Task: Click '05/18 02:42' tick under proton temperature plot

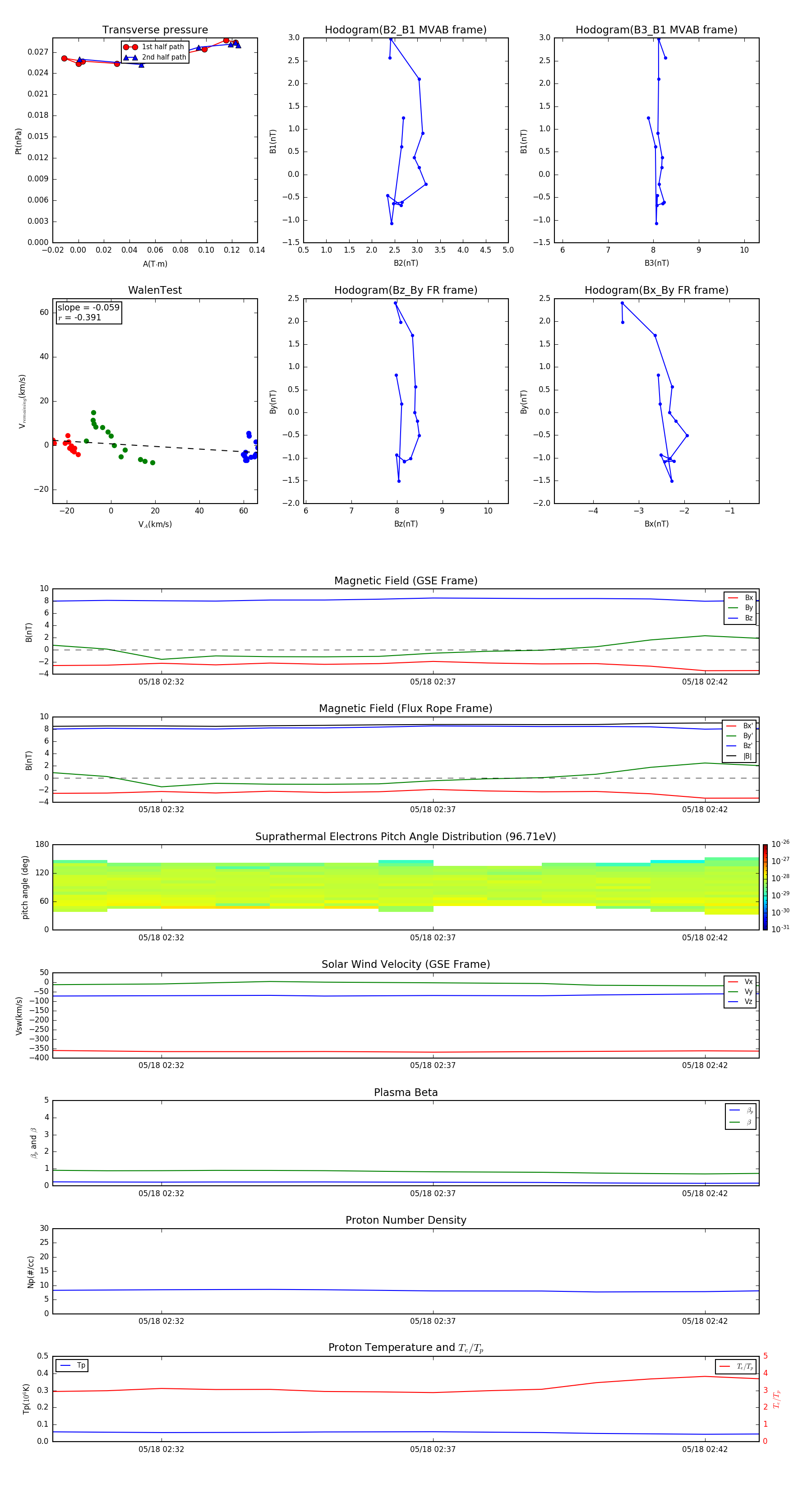Action: click(x=705, y=1450)
